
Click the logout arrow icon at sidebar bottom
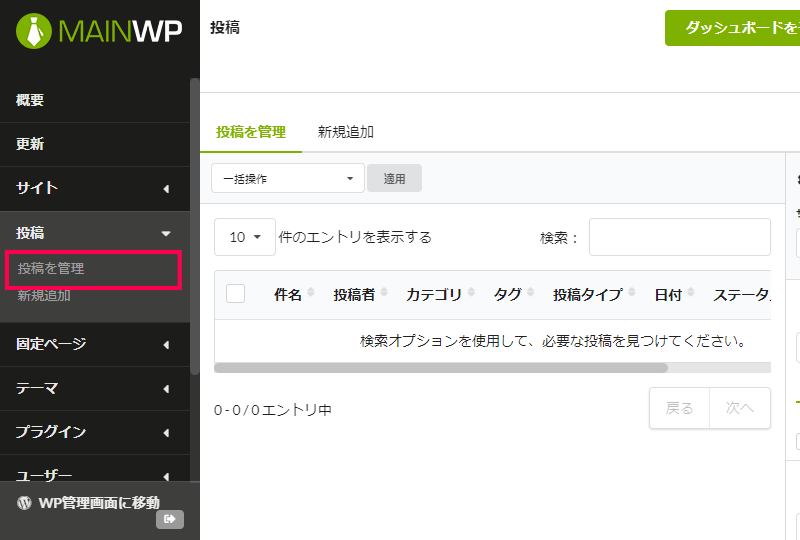coord(170,519)
